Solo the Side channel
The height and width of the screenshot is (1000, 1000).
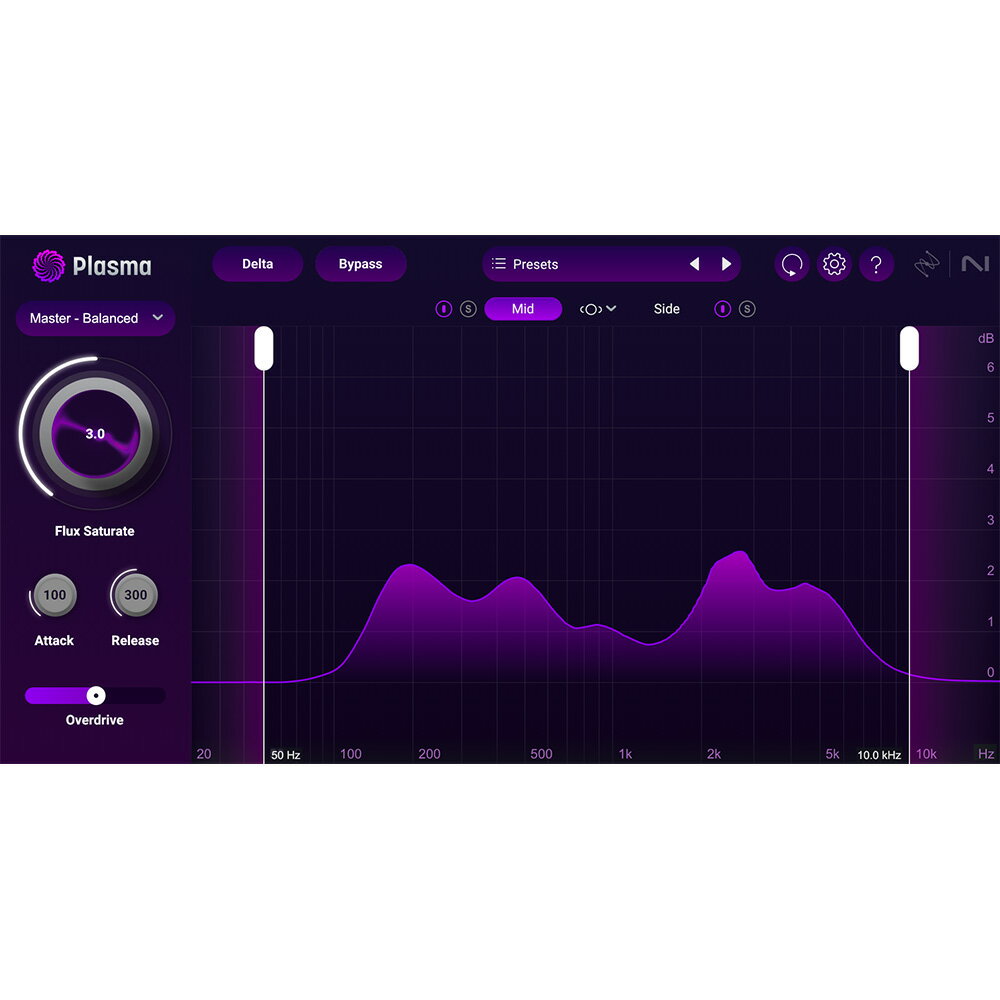748,309
